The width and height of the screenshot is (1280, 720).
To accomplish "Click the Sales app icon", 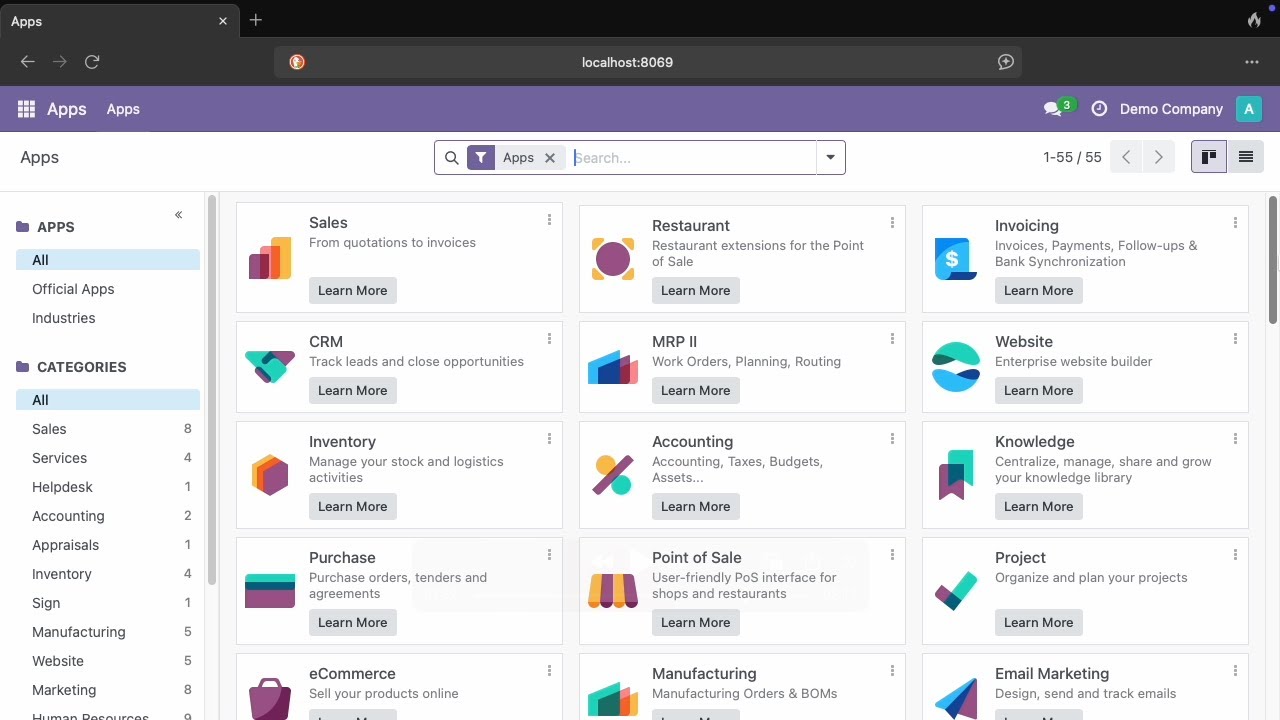I will (270, 258).
